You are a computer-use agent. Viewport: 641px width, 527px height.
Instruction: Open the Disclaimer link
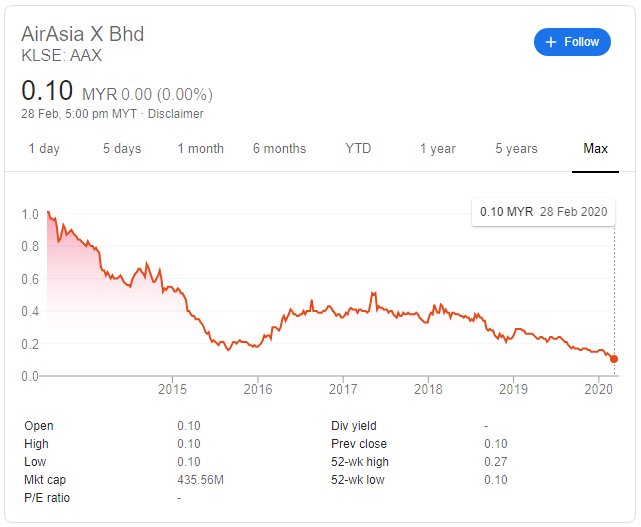175,114
